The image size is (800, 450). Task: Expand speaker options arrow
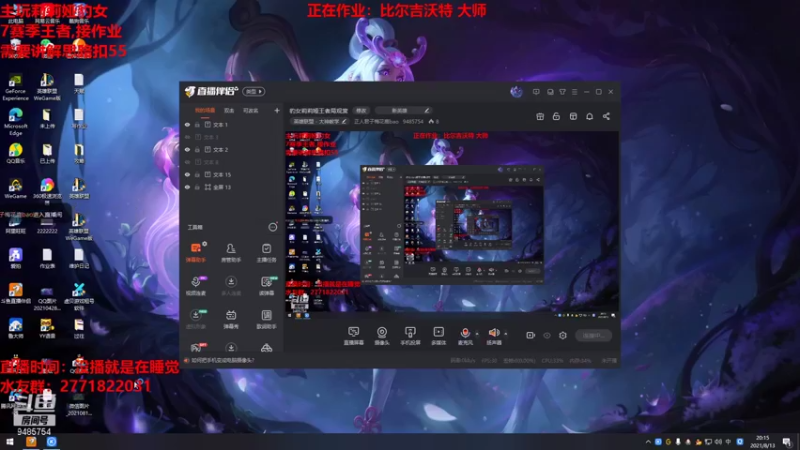tap(506, 334)
